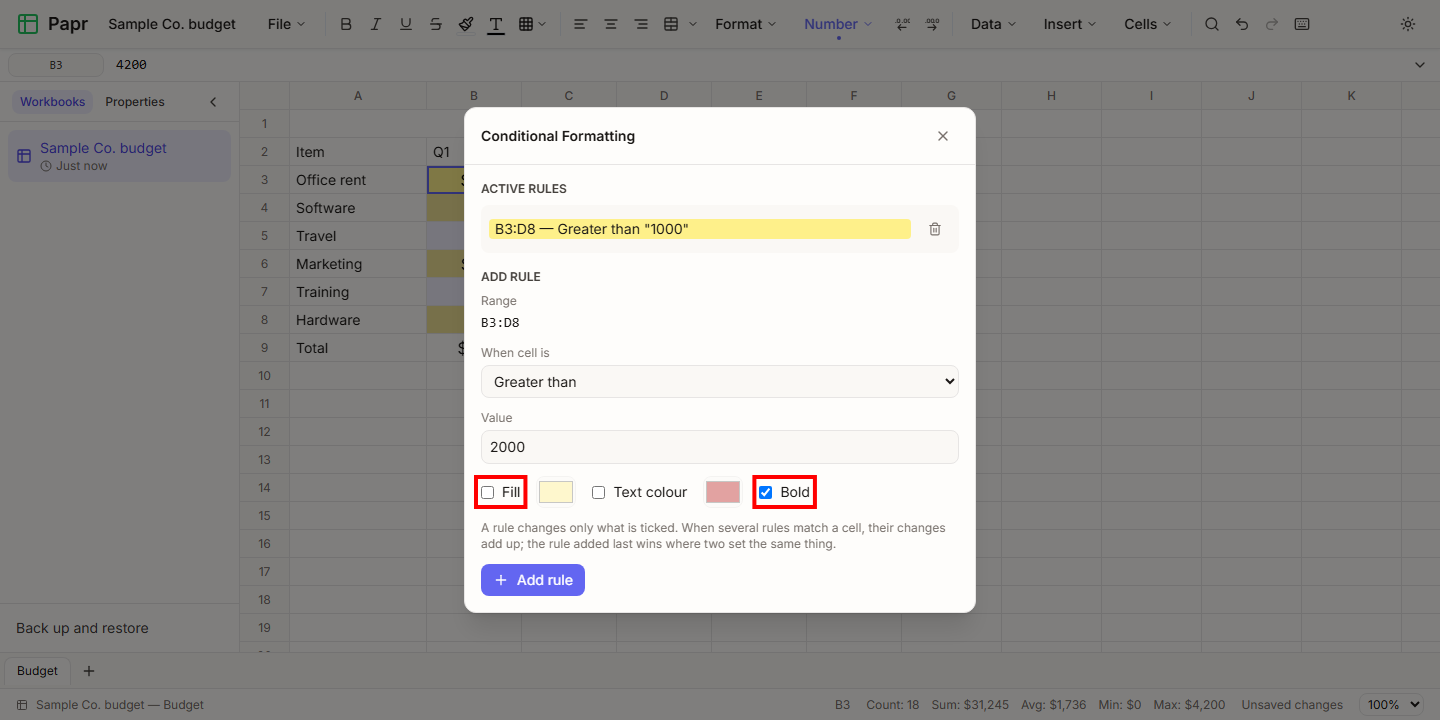Tick the Text colour checkbox
This screenshot has width=1440, height=720.
pyautogui.click(x=598, y=492)
